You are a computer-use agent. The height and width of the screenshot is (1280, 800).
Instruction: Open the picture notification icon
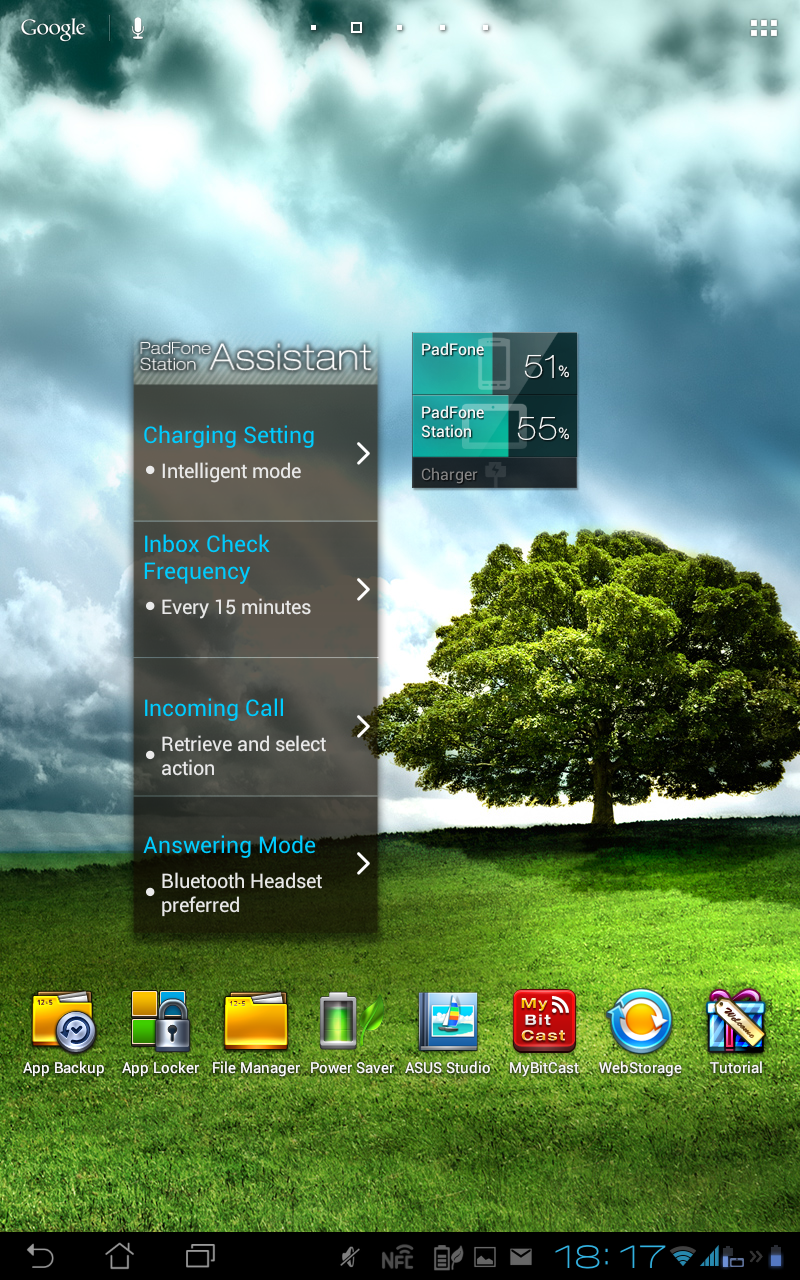coord(484,1257)
